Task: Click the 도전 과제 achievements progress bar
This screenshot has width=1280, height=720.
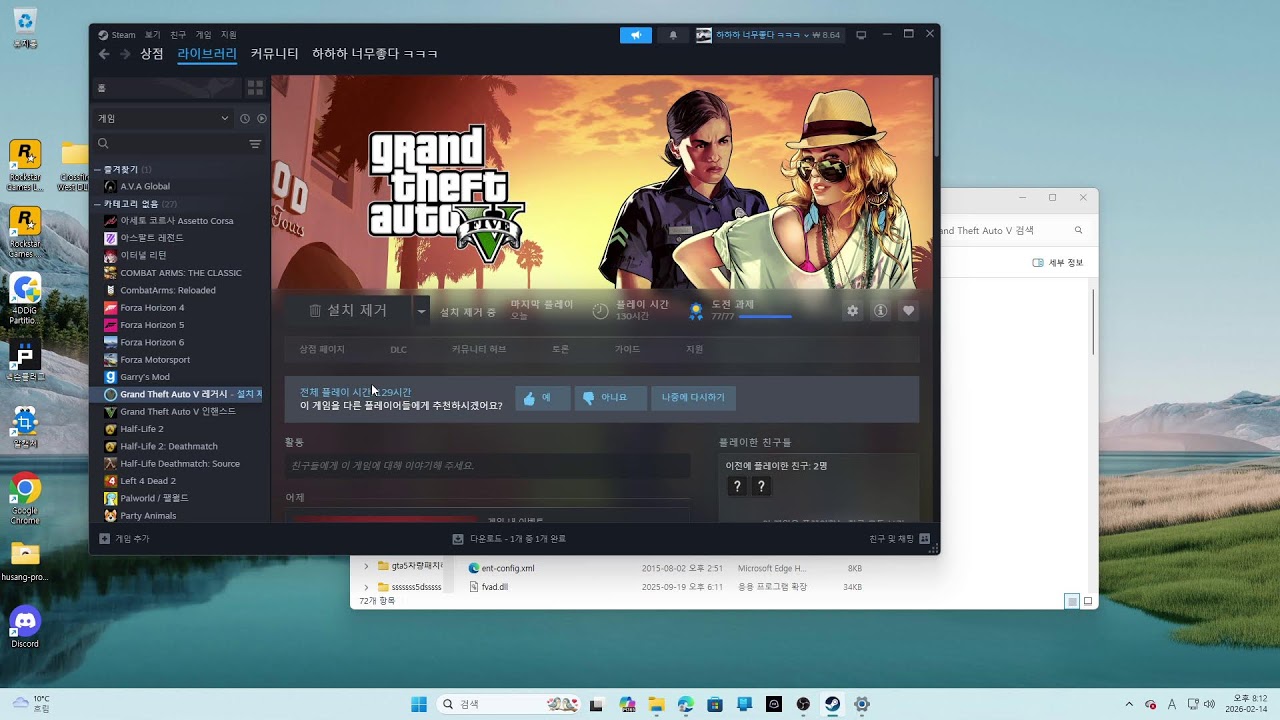Action: [765, 317]
